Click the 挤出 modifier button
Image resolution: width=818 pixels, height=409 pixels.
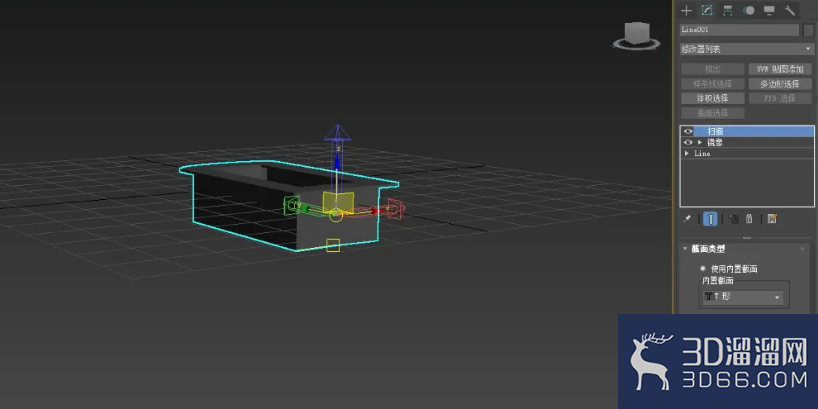[713, 69]
